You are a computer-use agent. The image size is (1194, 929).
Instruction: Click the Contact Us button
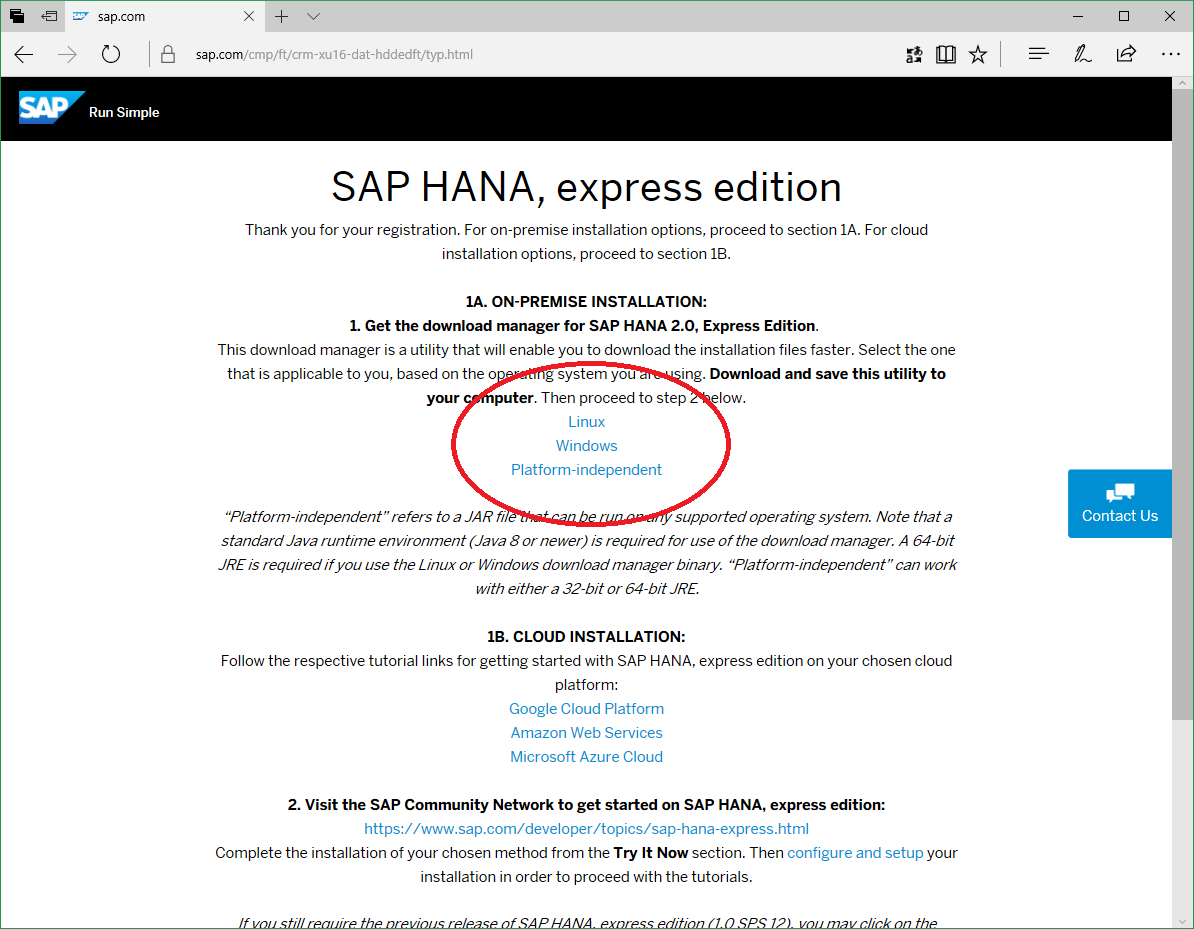[x=1119, y=503]
